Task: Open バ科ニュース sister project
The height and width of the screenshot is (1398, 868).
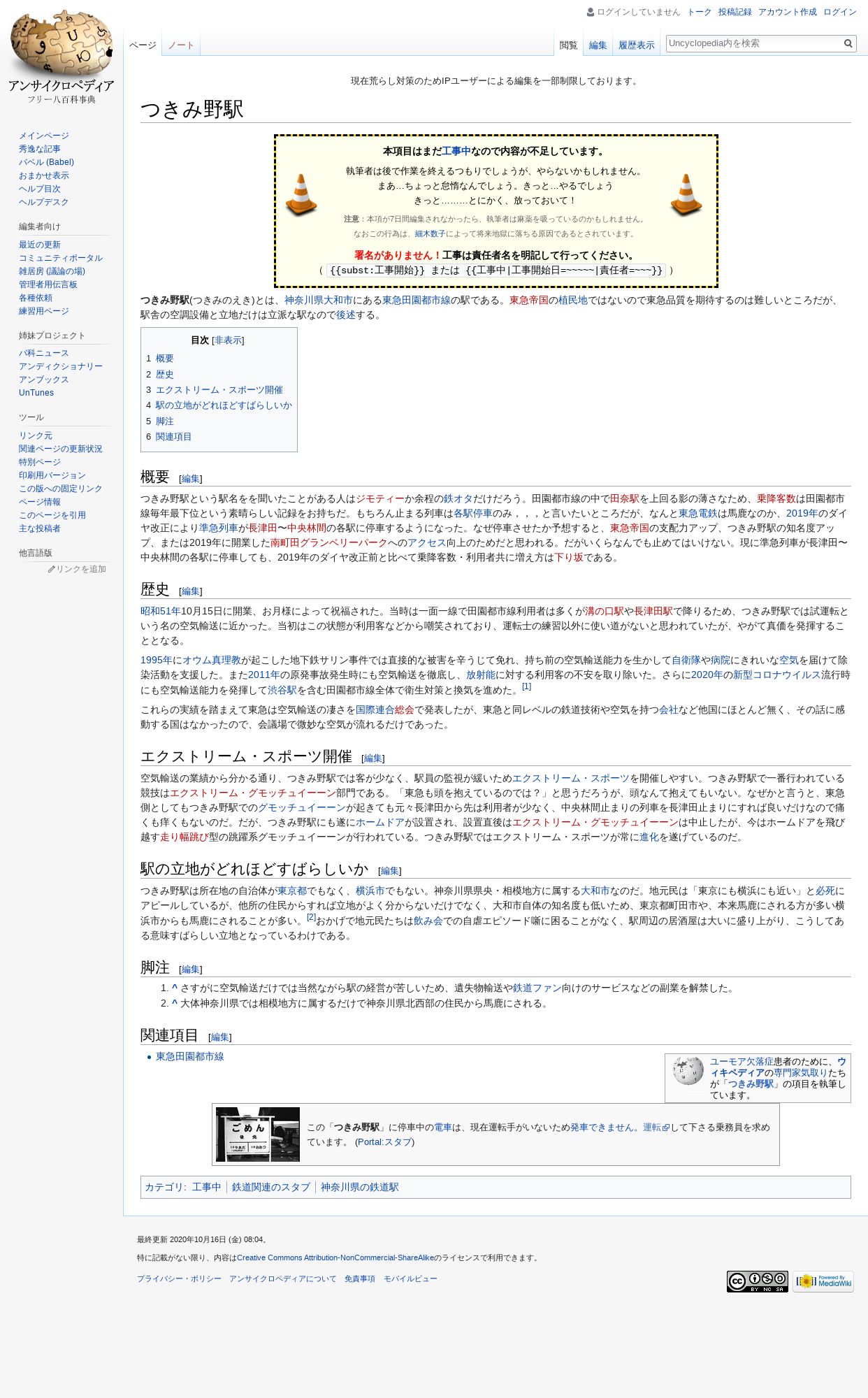Action: pos(44,353)
